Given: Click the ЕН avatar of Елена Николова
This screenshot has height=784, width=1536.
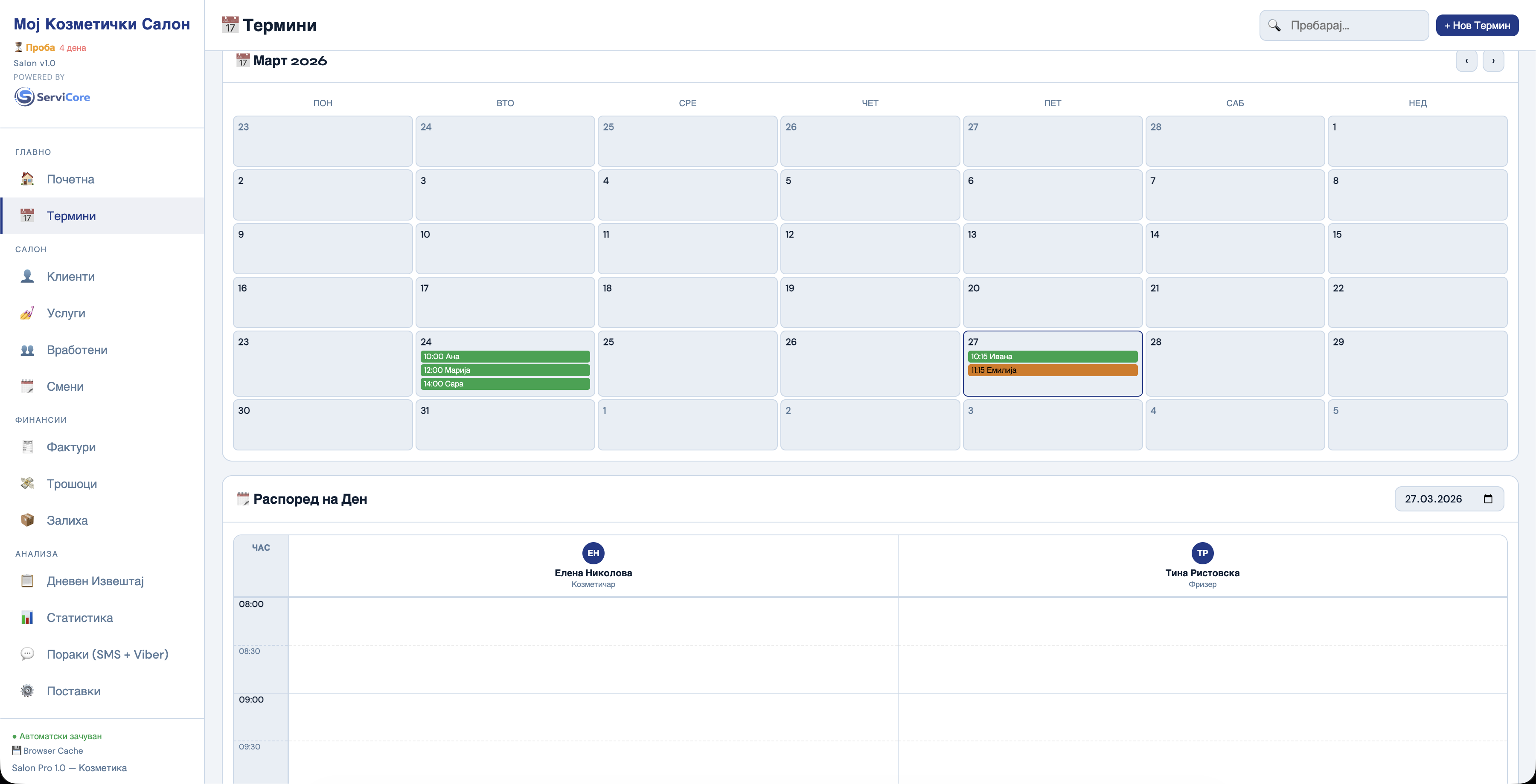Looking at the screenshot, I should 593,553.
